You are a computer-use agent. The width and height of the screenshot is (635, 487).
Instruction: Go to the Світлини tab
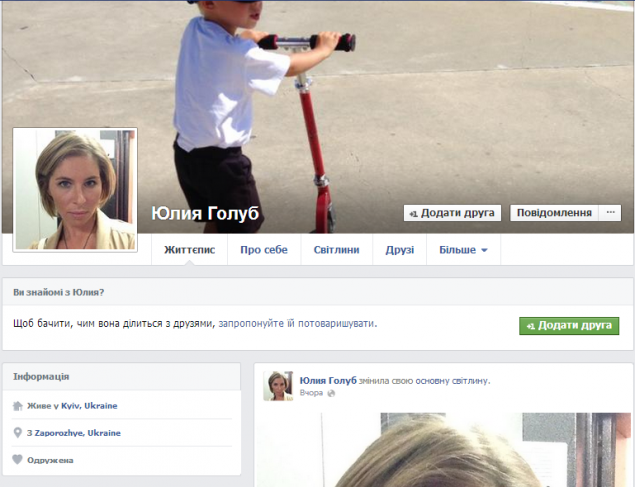tap(336, 250)
